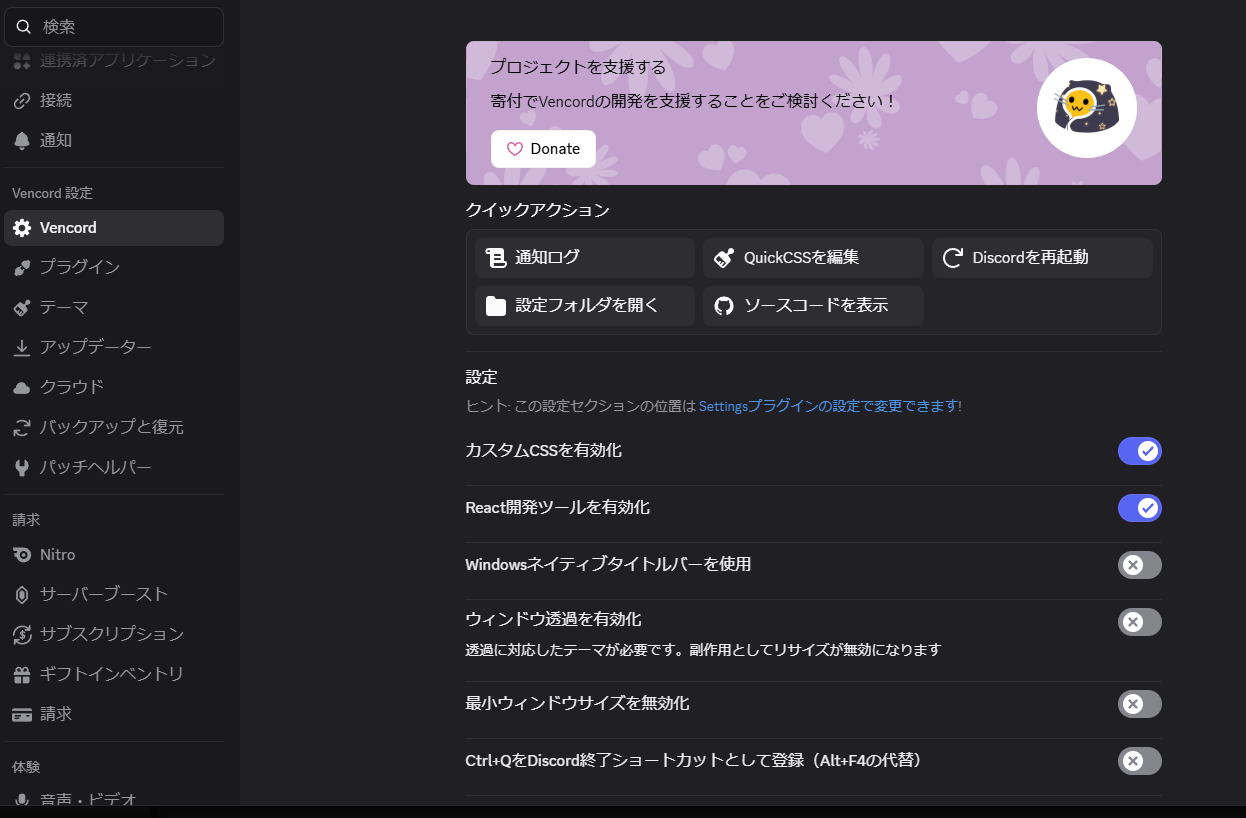Click the scroll icon on 通知ログ

496,258
